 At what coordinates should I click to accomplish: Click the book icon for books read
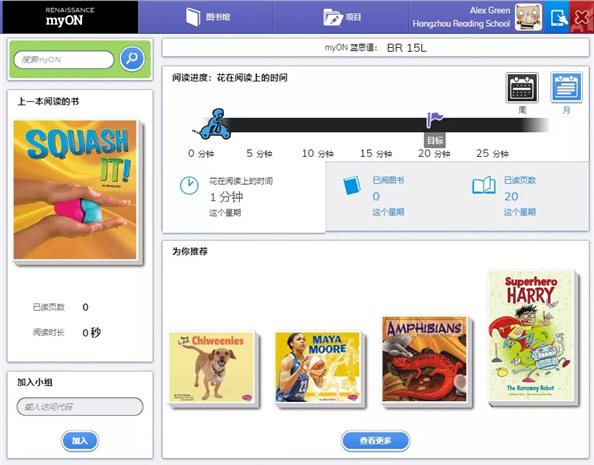coord(352,185)
